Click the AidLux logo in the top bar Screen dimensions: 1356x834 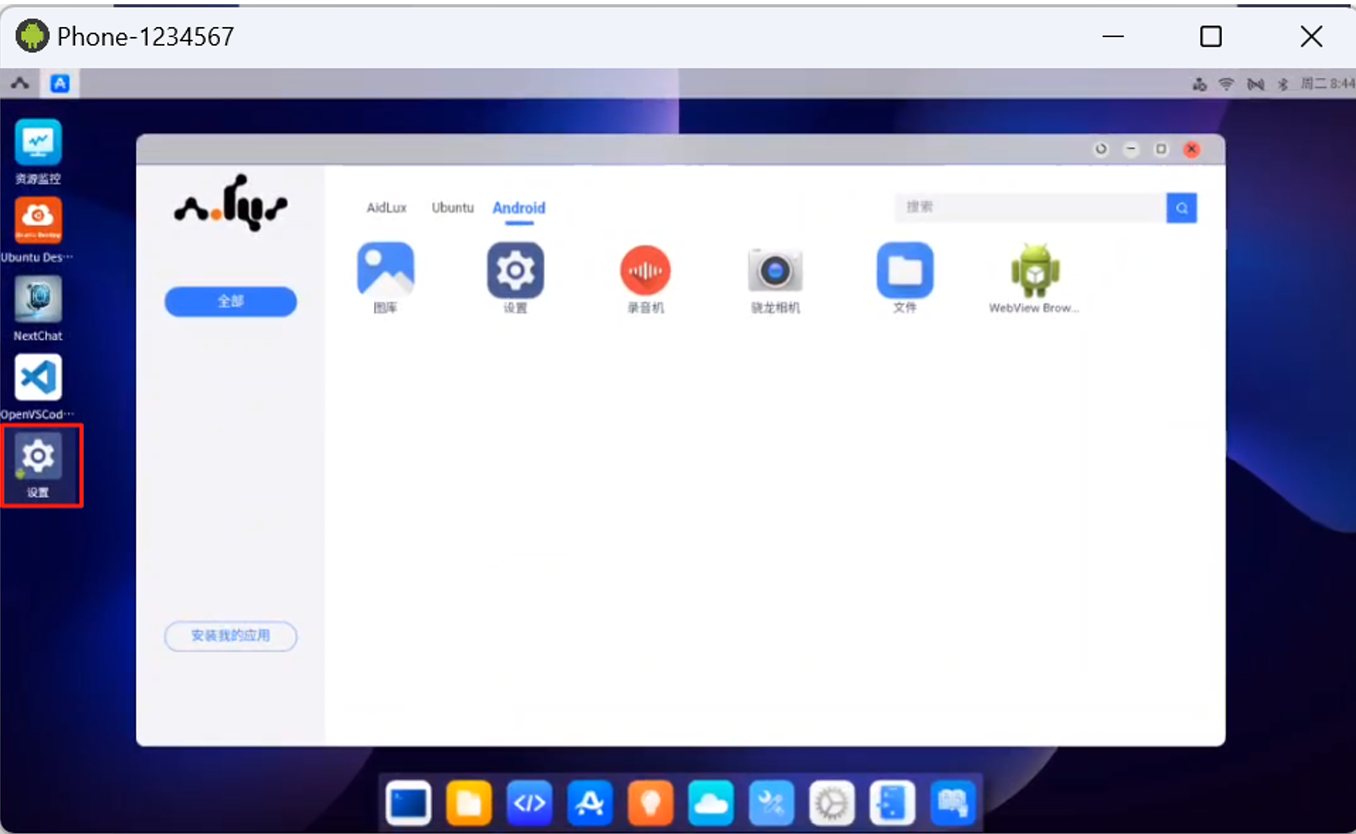coord(20,84)
